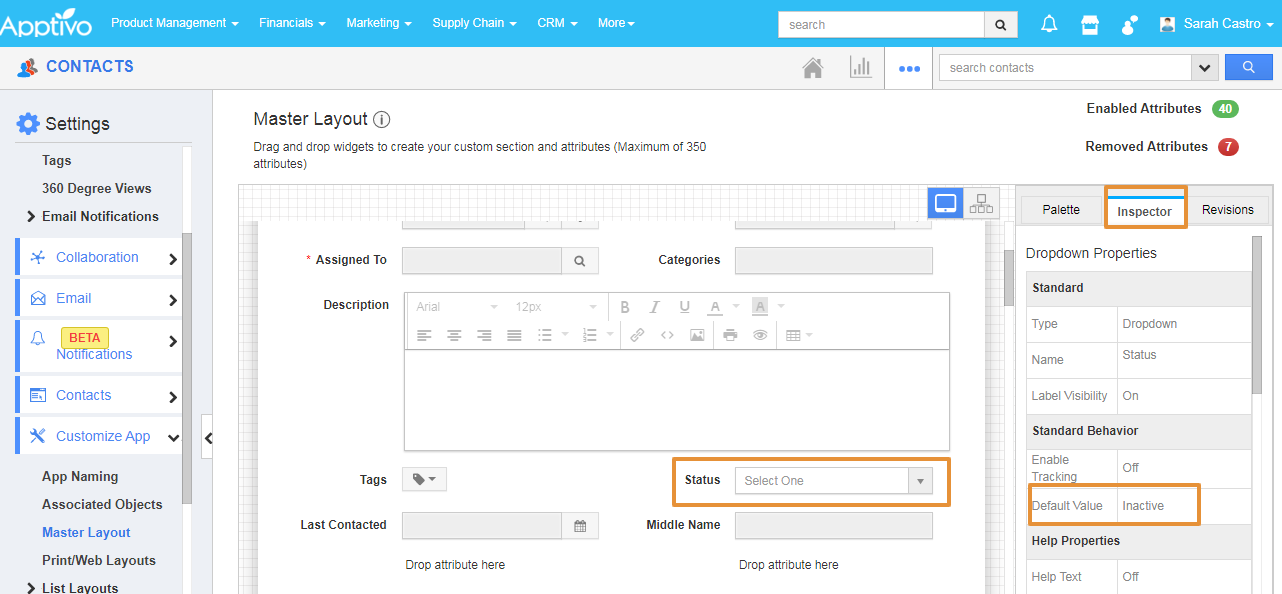This screenshot has height=594, width=1282.
Task: Switch to hierarchy layout view icon
Action: pos(981,204)
